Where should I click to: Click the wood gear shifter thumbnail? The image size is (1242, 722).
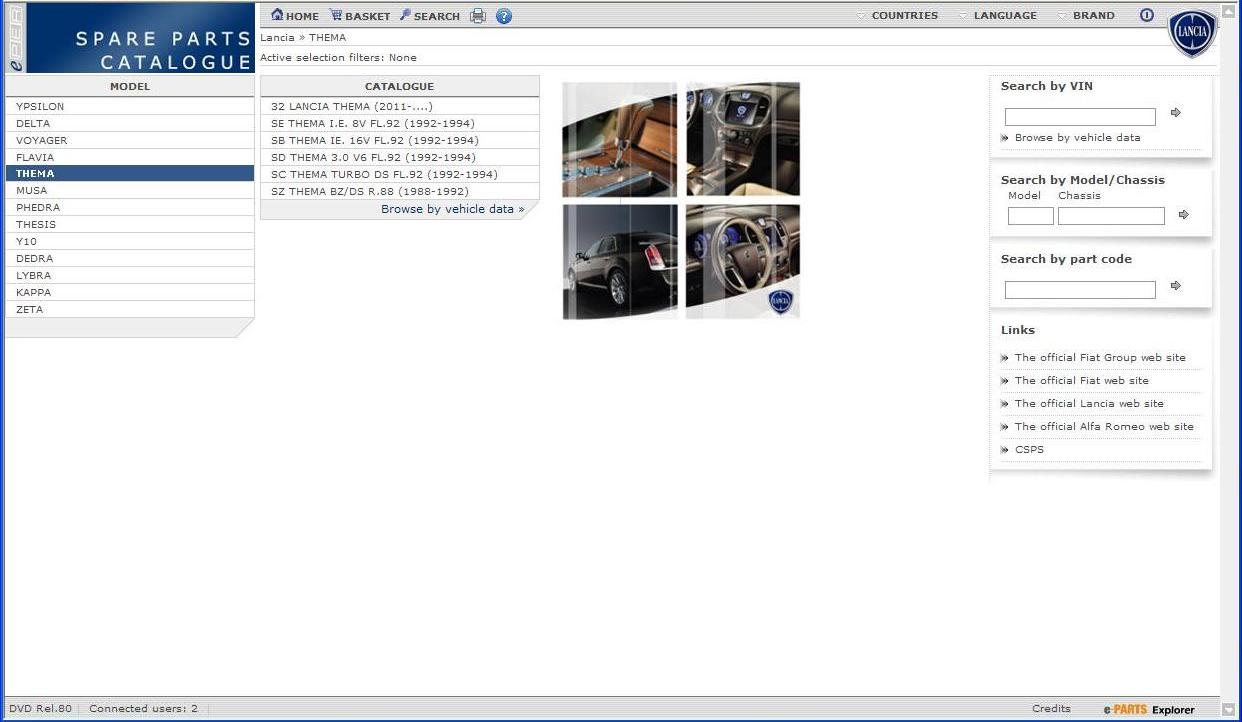click(620, 139)
